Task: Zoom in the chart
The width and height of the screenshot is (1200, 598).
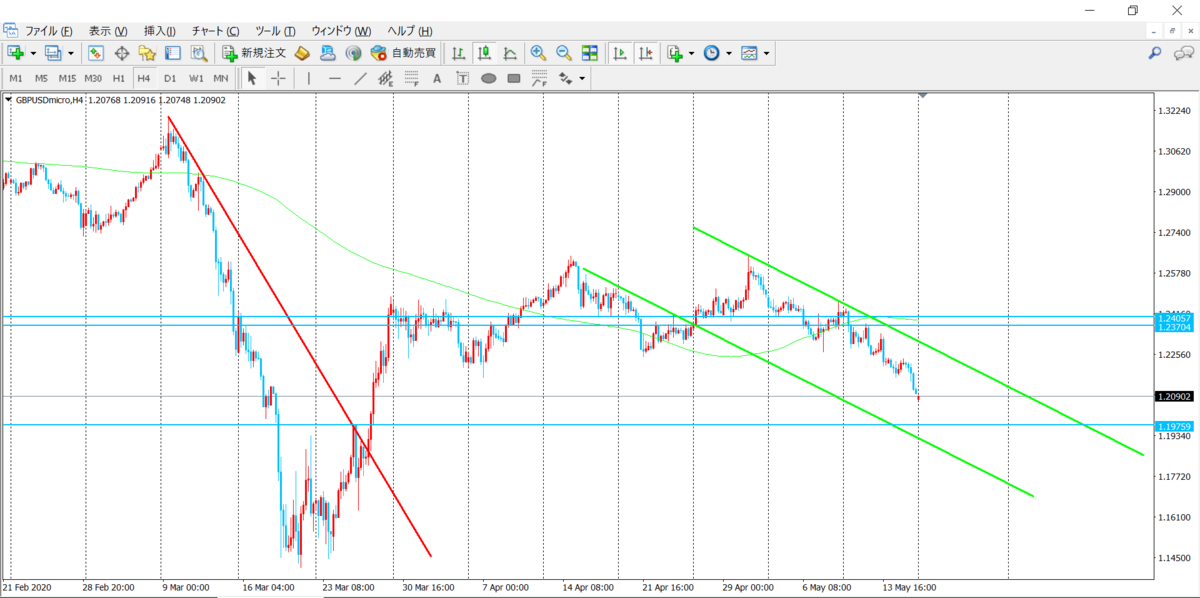Action: [x=538, y=53]
